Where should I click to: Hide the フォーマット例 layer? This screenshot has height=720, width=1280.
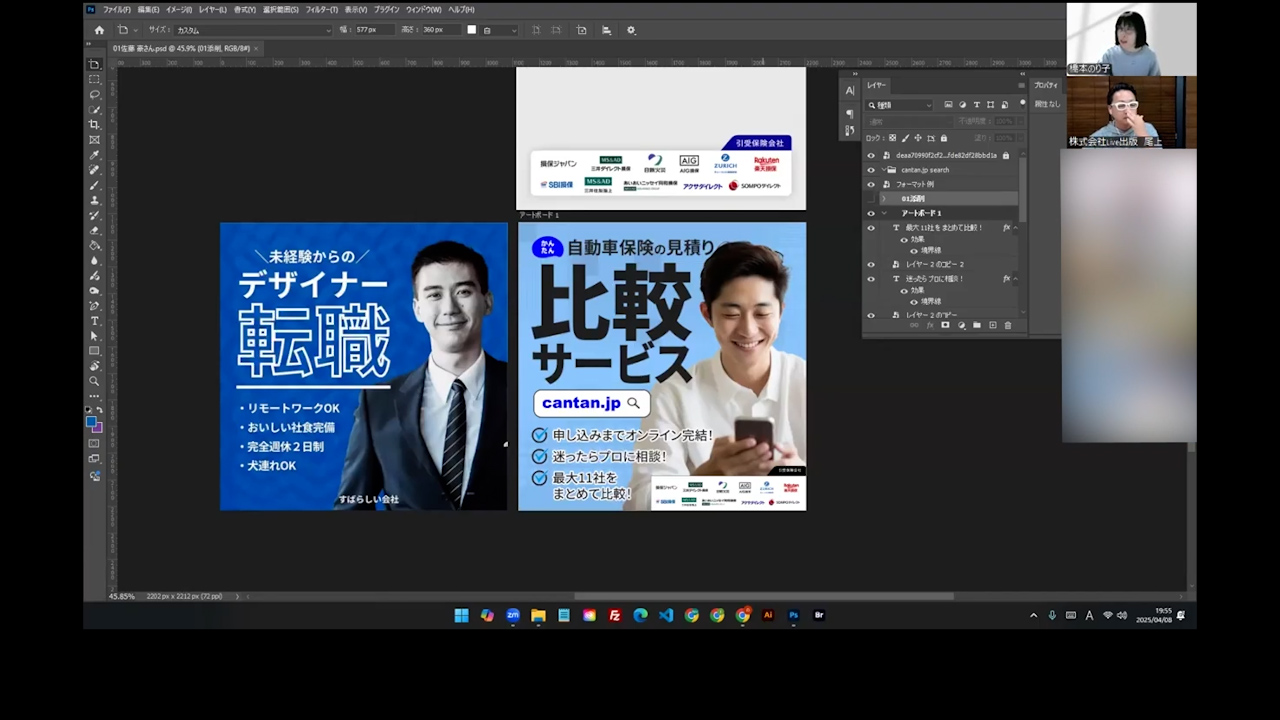(871, 184)
